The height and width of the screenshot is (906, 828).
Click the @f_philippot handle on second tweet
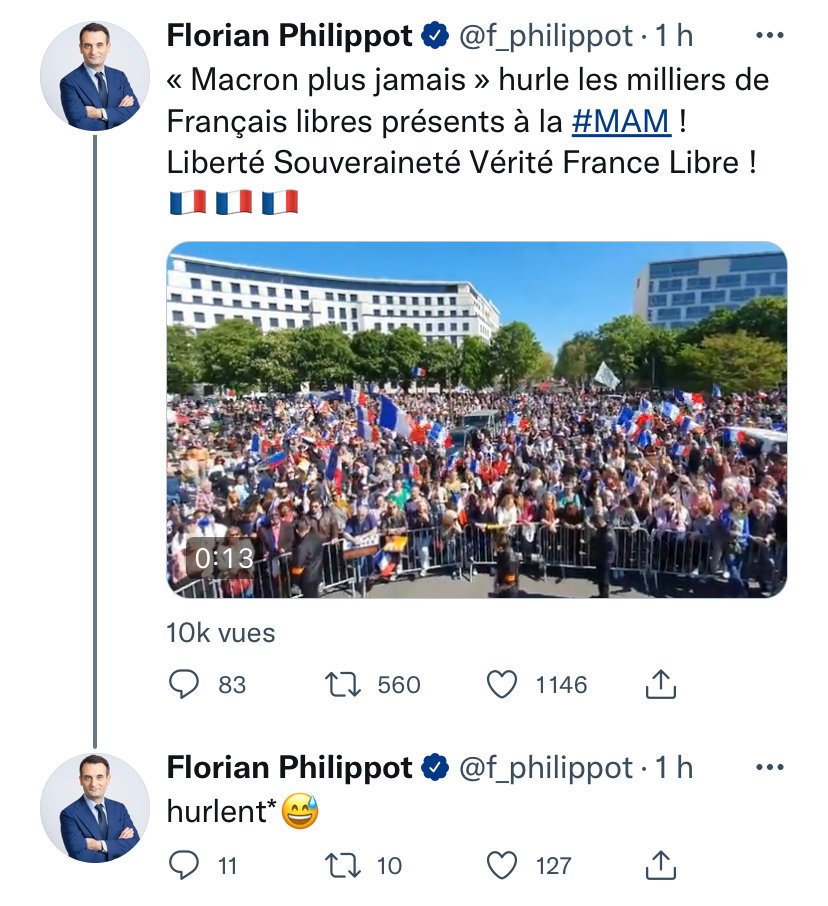coord(545,768)
